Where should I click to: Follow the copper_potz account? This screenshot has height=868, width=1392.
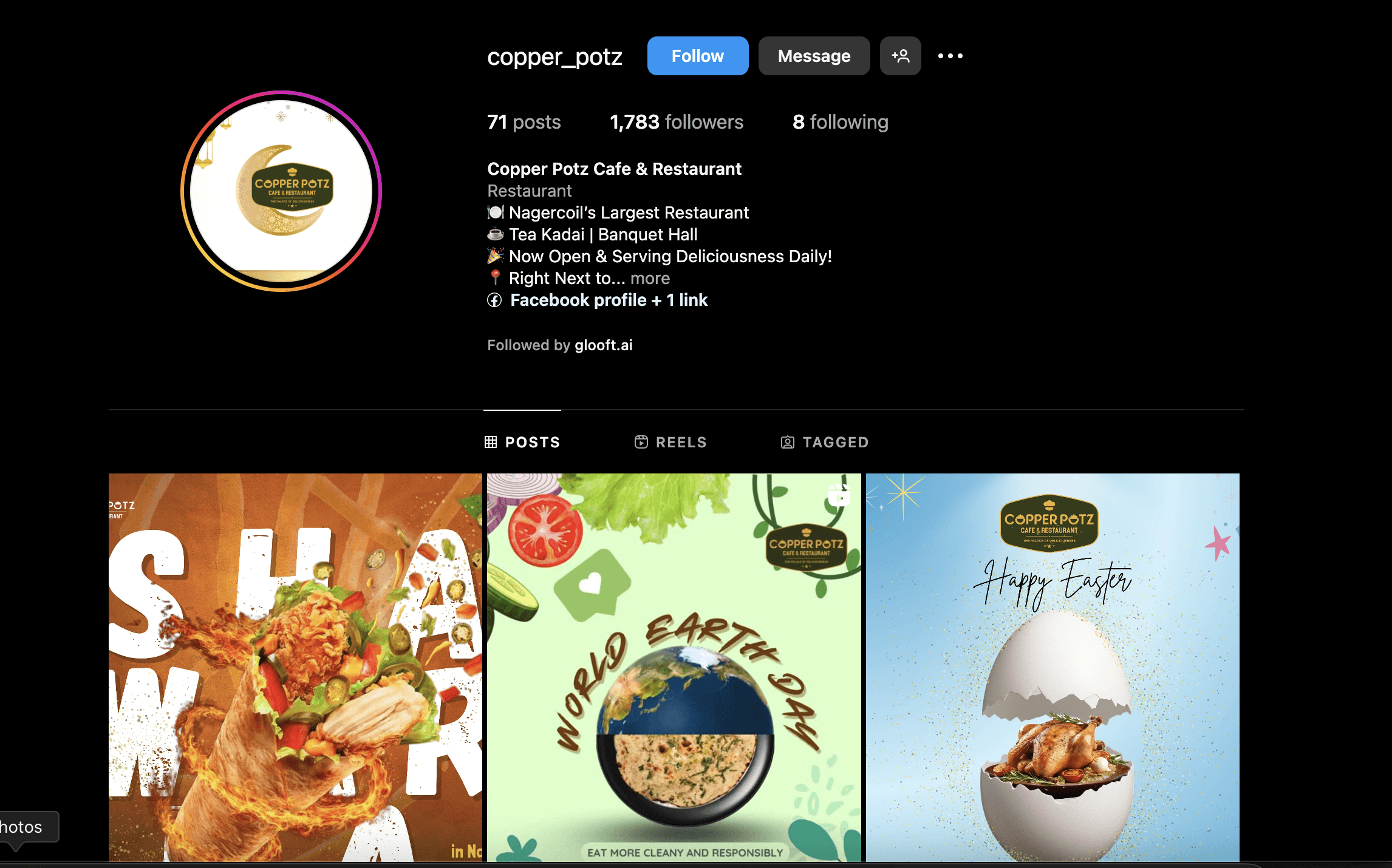(698, 56)
